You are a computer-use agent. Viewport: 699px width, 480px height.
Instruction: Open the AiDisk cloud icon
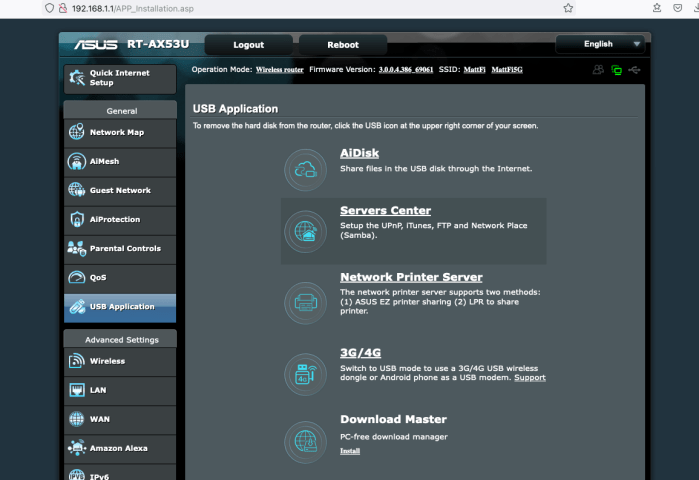(305, 170)
